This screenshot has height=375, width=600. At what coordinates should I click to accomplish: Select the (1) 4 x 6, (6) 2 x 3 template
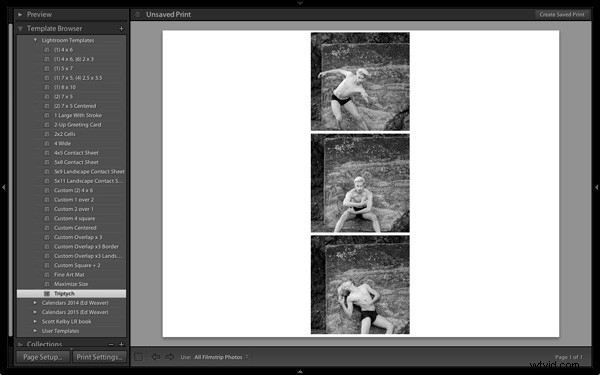click(x=71, y=59)
